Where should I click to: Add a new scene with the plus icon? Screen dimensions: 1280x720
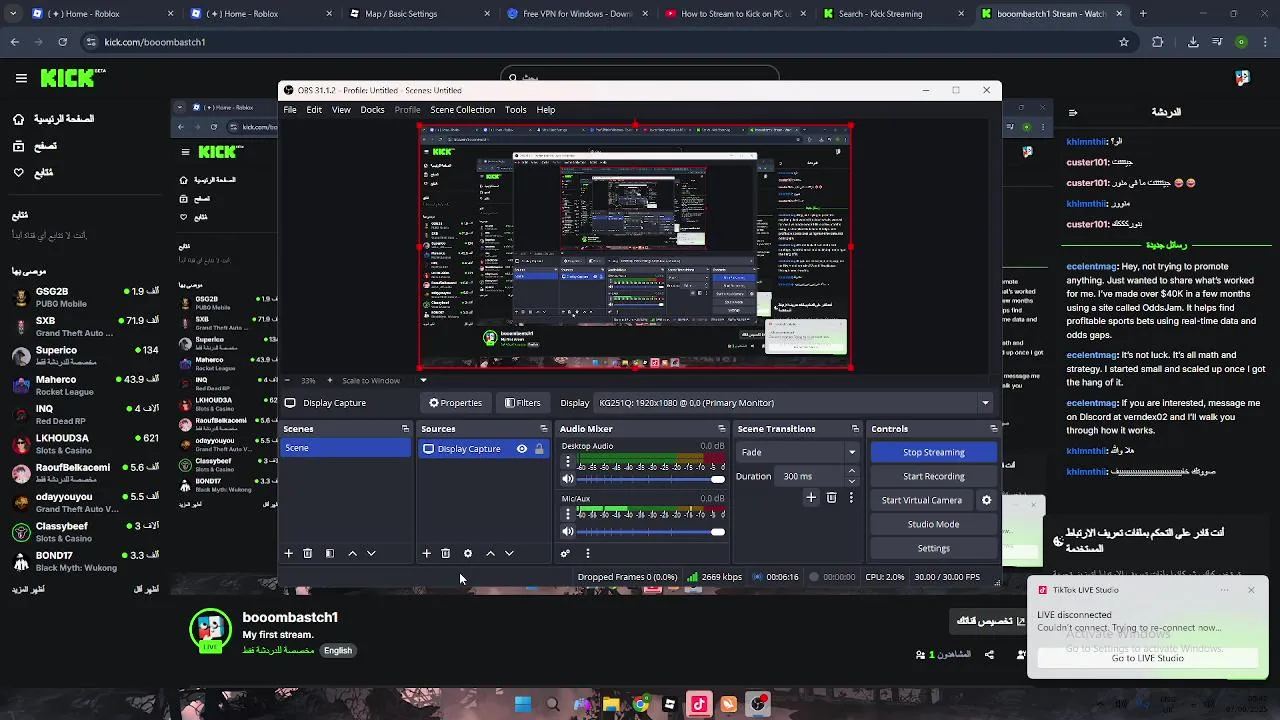pos(288,553)
